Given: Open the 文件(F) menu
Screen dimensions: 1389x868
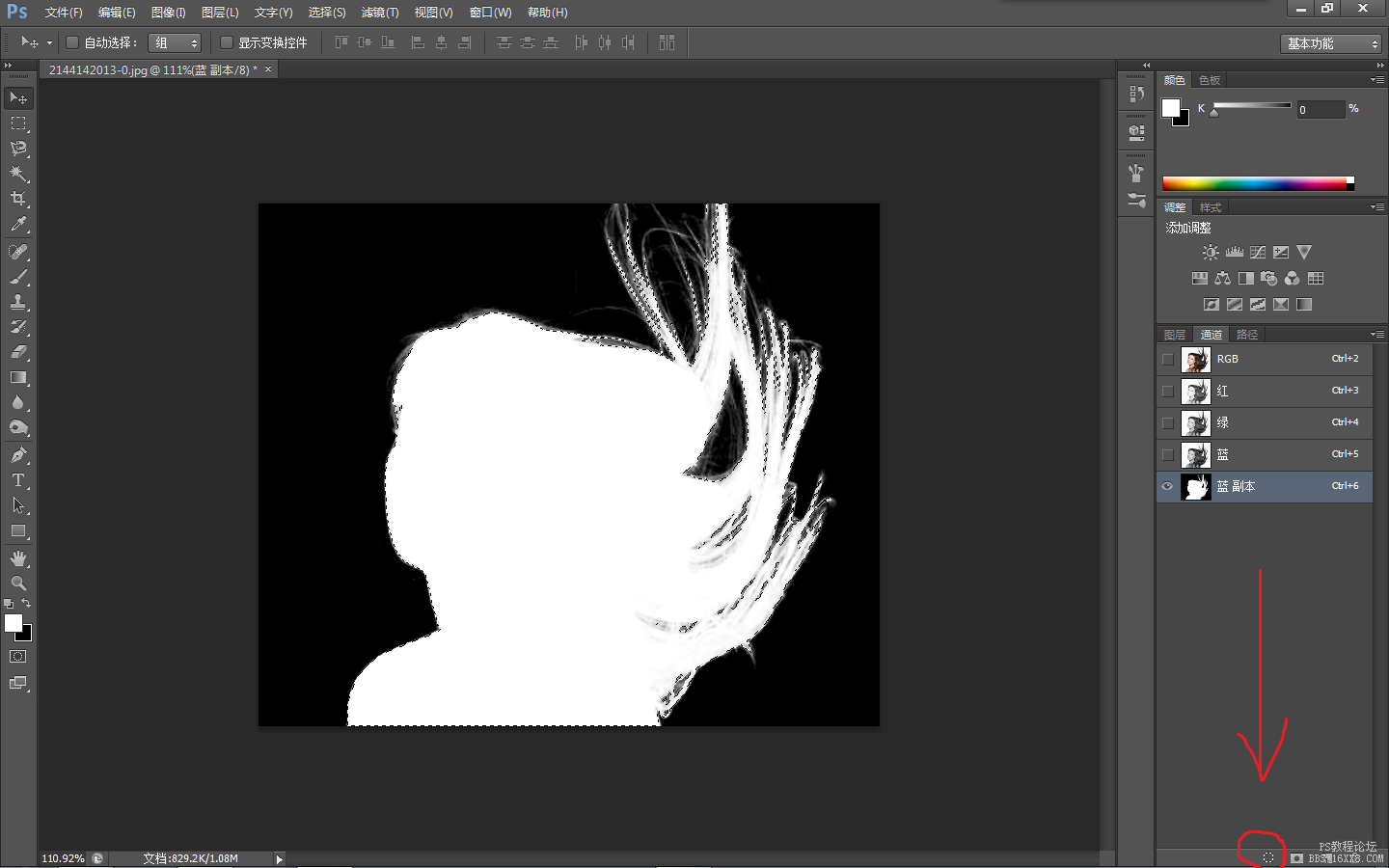Looking at the screenshot, I should (x=64, y=13).
